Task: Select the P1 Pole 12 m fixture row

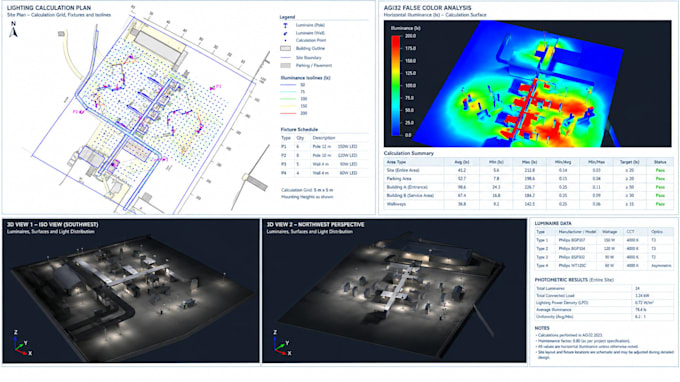Action: click(x=324, y=147)
